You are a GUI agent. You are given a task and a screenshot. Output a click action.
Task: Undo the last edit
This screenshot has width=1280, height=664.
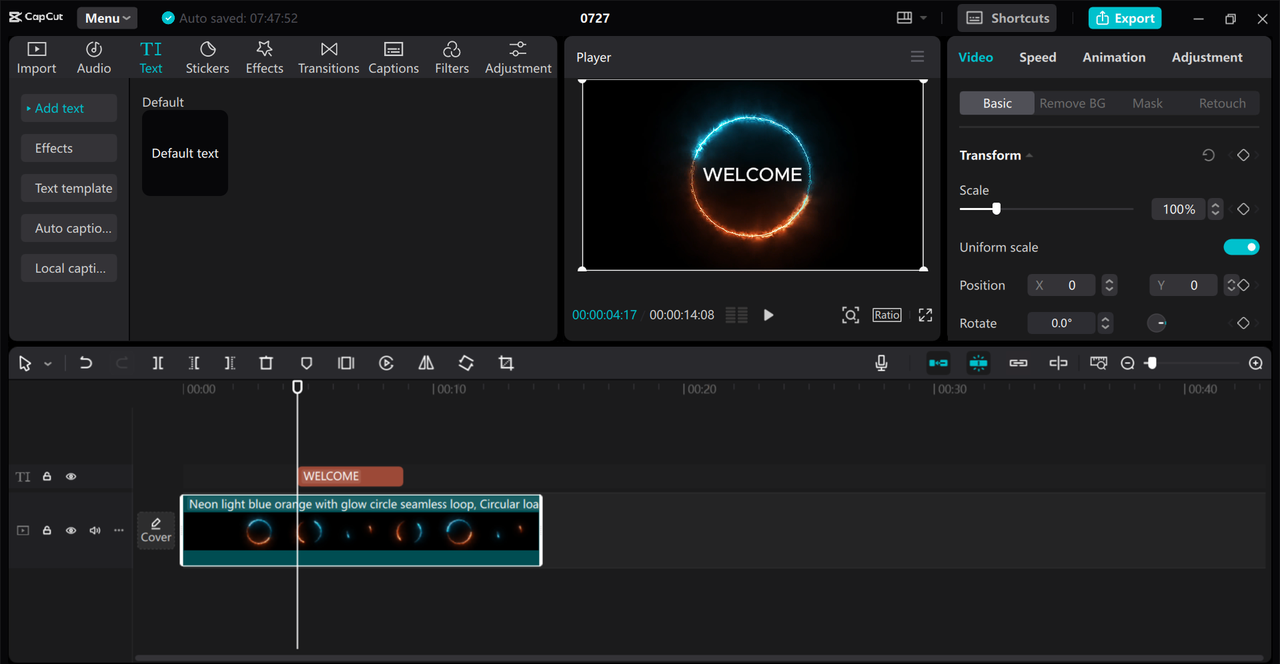(86, 363)
